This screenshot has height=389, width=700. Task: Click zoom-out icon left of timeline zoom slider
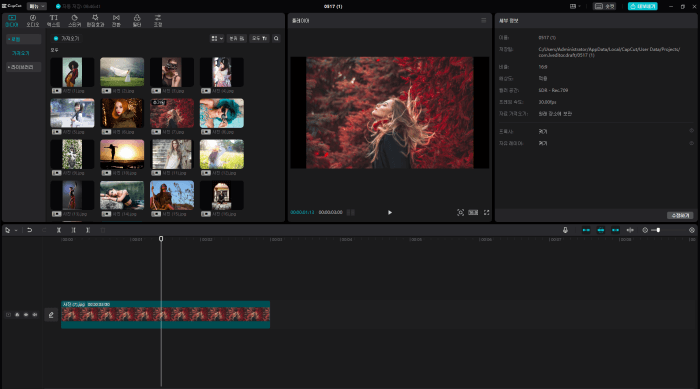point(645,230)
